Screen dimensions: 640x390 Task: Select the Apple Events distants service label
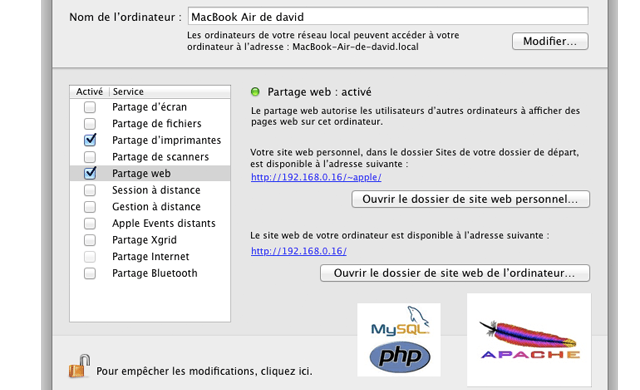click(x=164, y=224)
